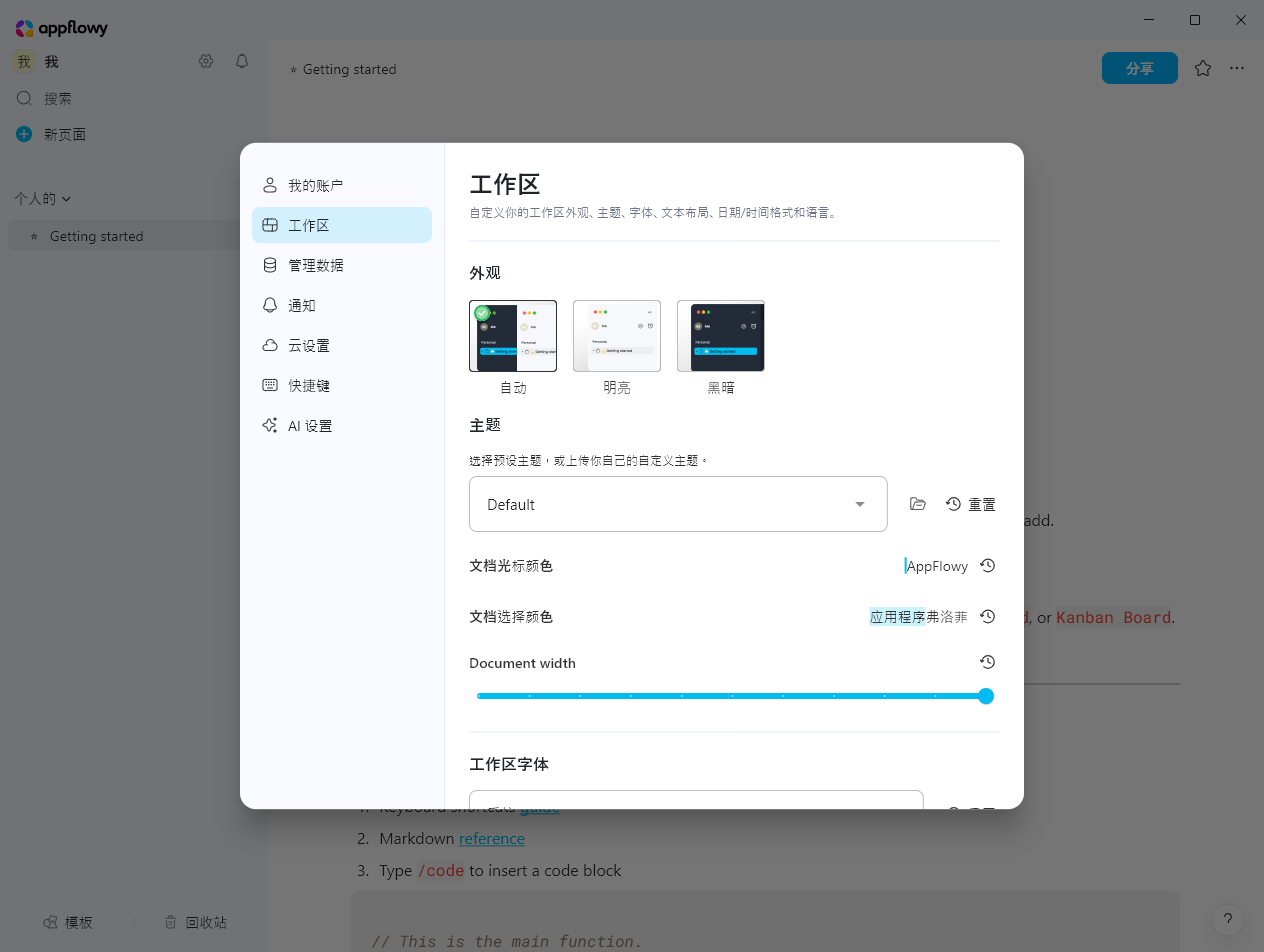Image resolution: width=1264 pixels, height=952 pixels.
Task: Reset Document width setting
Action: (987, 662)
